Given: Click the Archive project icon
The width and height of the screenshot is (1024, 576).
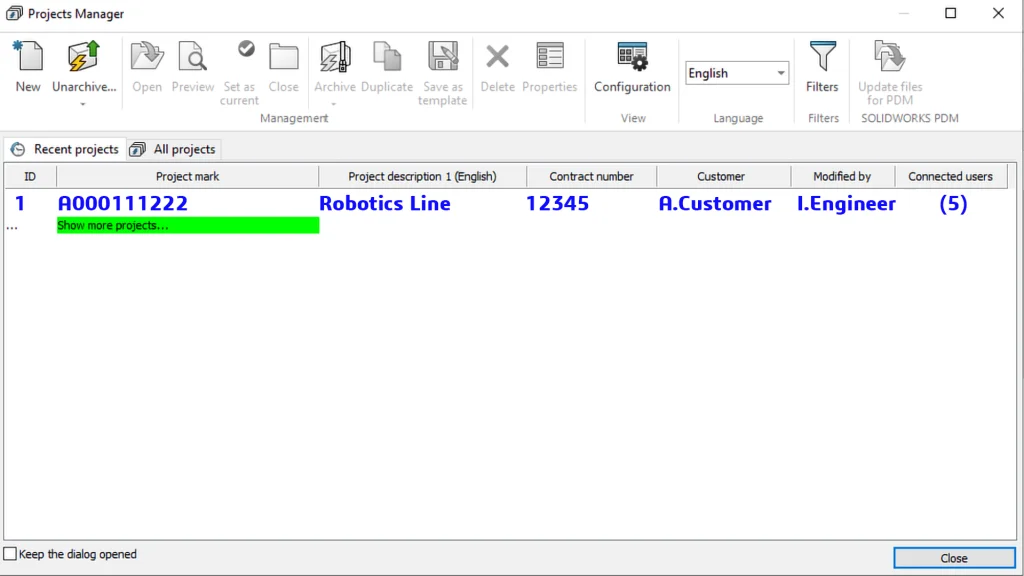Looking at the screenshot, I should tap(335, 58).
